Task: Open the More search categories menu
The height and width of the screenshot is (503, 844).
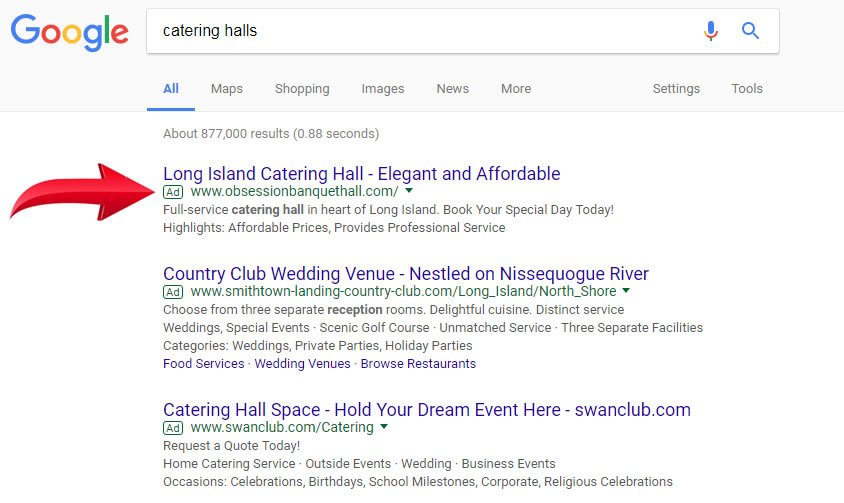Action: click(x=516, y=89)
